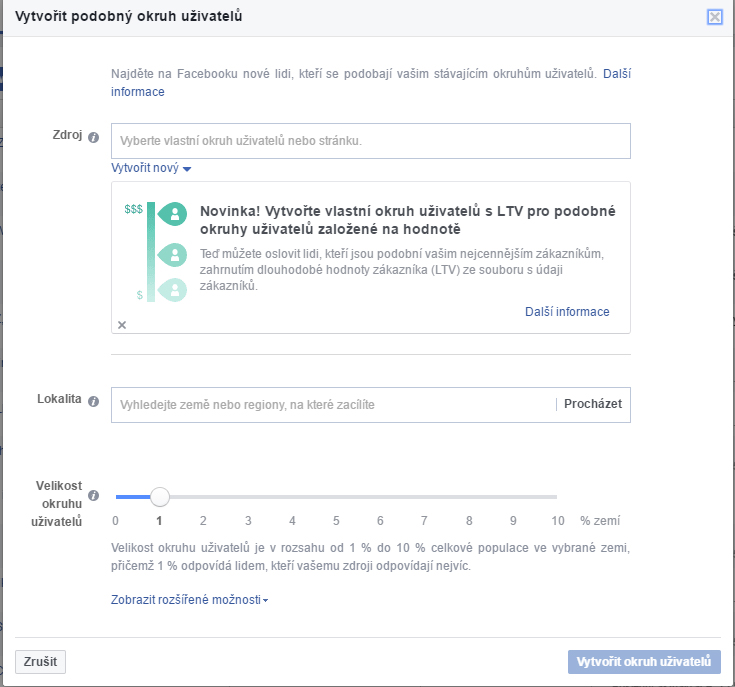This screenshot has height=687, width=735.
Task: Close the Vytvořit podobný okruh uživatelů dialog
Action: (x=714, y=17)
